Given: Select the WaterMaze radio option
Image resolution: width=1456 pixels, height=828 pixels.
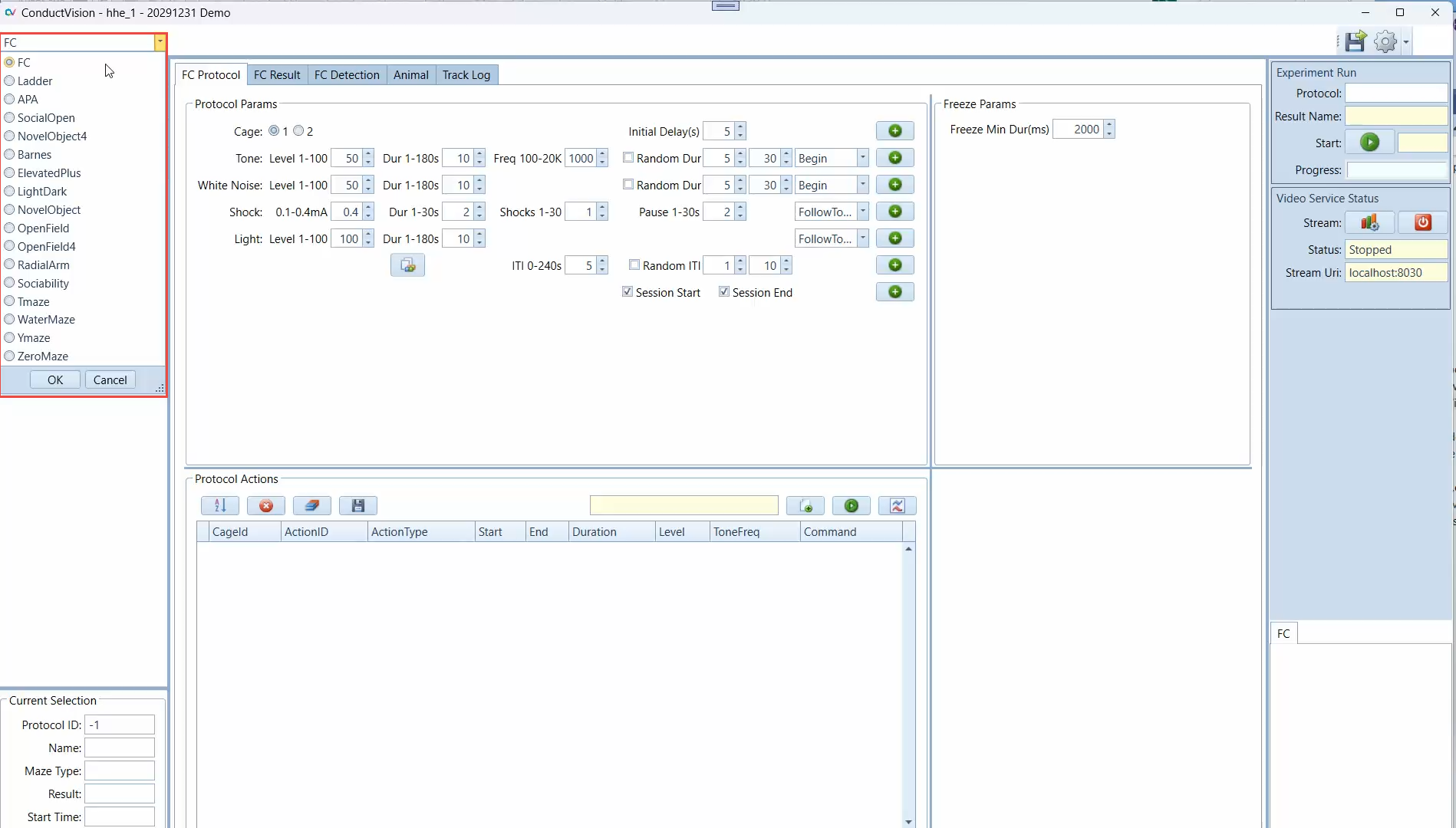Looking at the screenshot, I should point(10,320).
